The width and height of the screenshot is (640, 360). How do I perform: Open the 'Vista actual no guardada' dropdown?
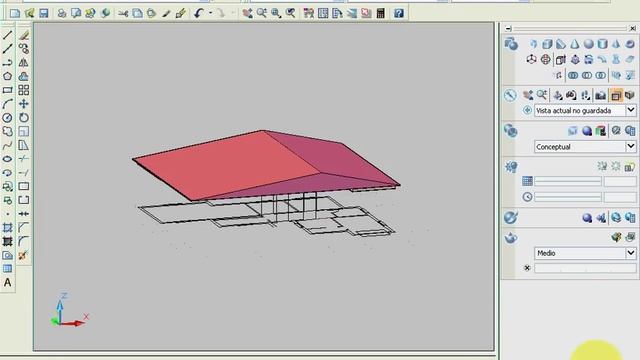tap(631, 110)
